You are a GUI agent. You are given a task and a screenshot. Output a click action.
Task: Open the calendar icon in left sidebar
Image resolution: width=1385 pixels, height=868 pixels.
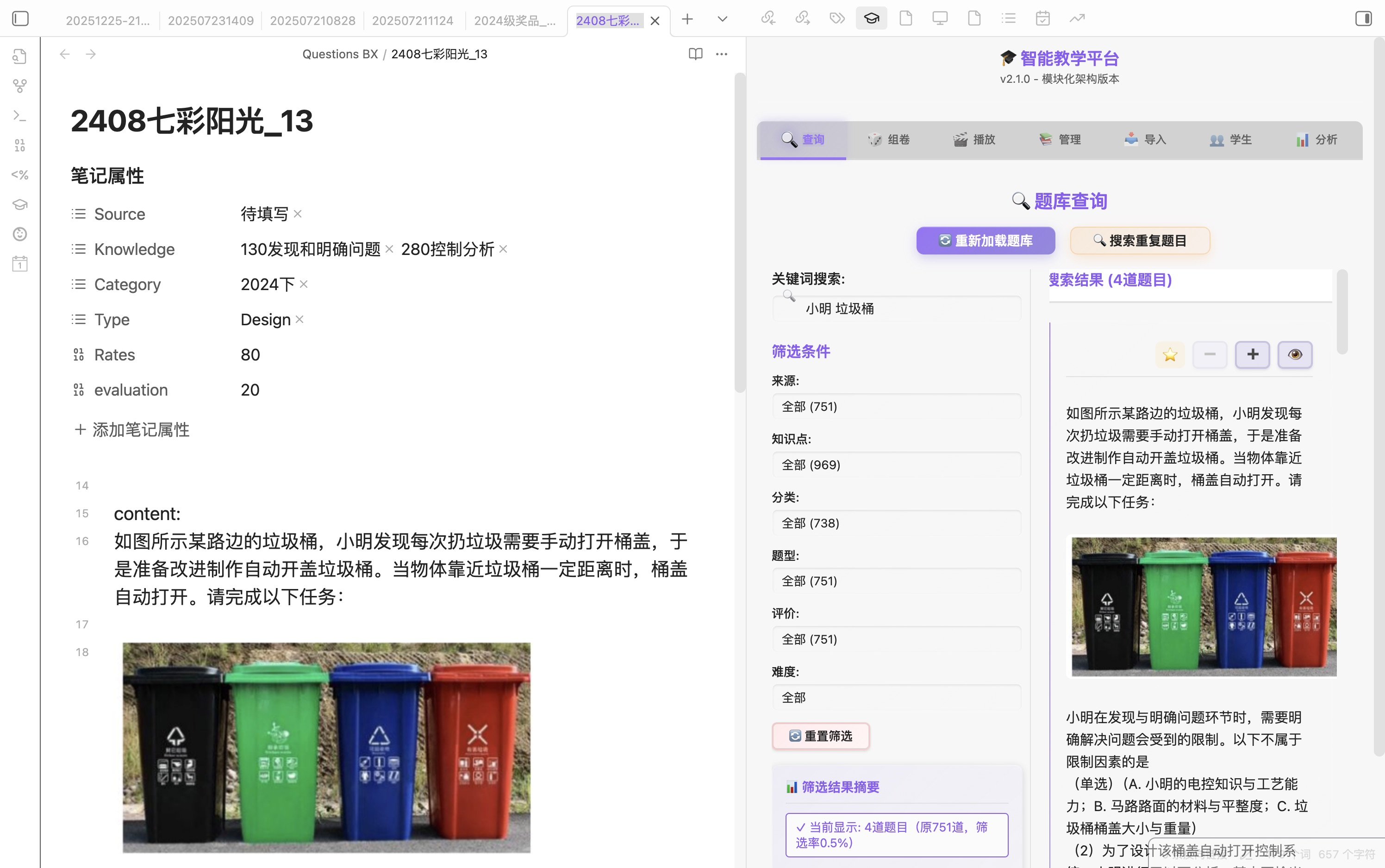point(20,264)
